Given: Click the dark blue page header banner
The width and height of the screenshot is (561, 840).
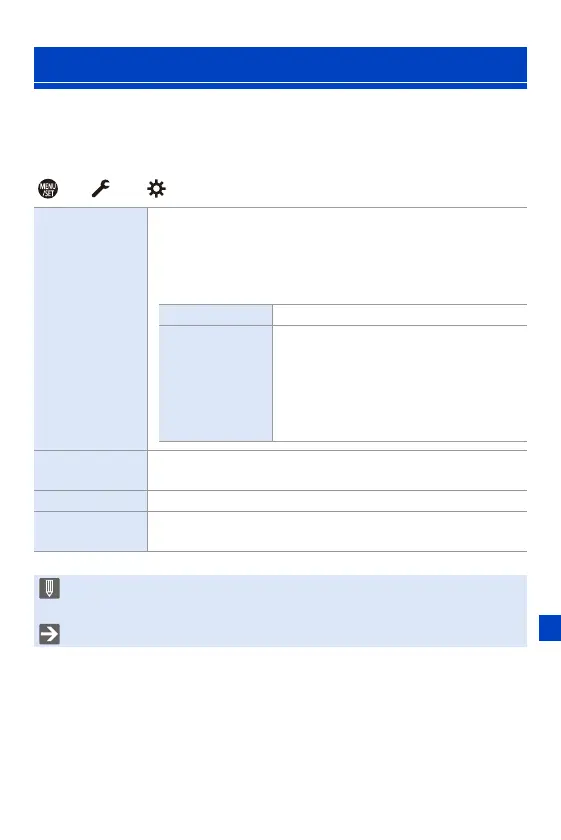Looking at the screenshot, I should [x=280, y=64].
